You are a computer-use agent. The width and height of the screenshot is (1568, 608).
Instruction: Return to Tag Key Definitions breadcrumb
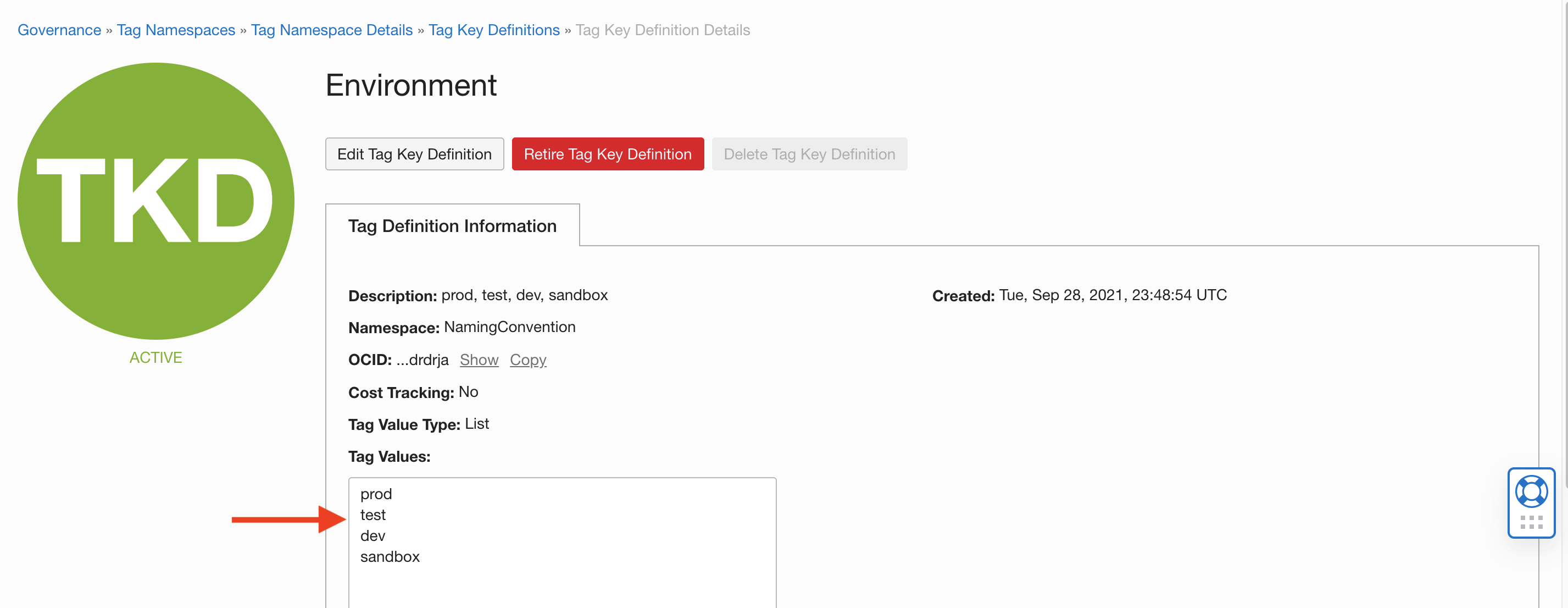[x=494, y=30]
